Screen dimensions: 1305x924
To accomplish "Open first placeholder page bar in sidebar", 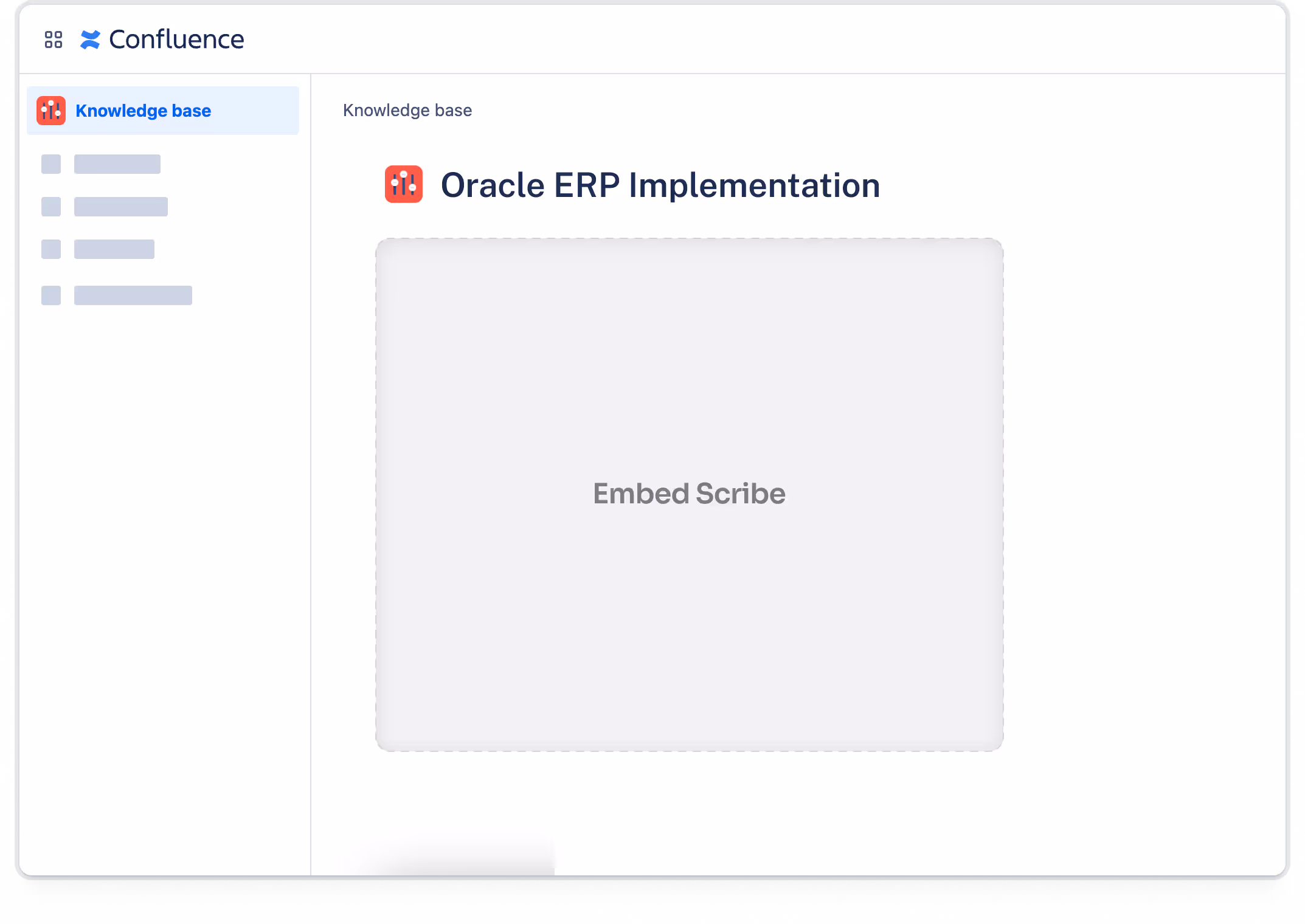I will point(117,164).
